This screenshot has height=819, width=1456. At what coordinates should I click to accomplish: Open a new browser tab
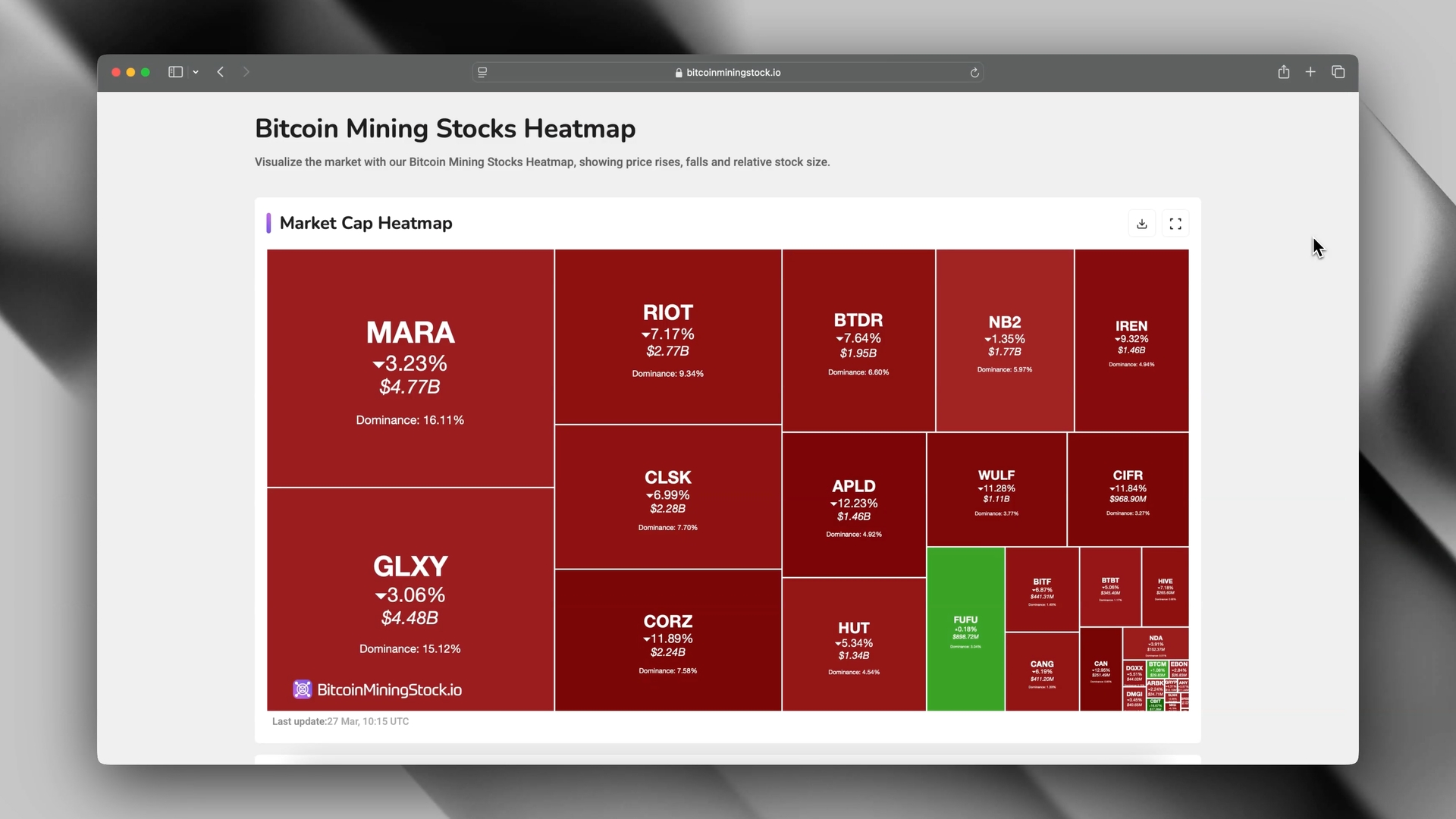point(1310,72)
